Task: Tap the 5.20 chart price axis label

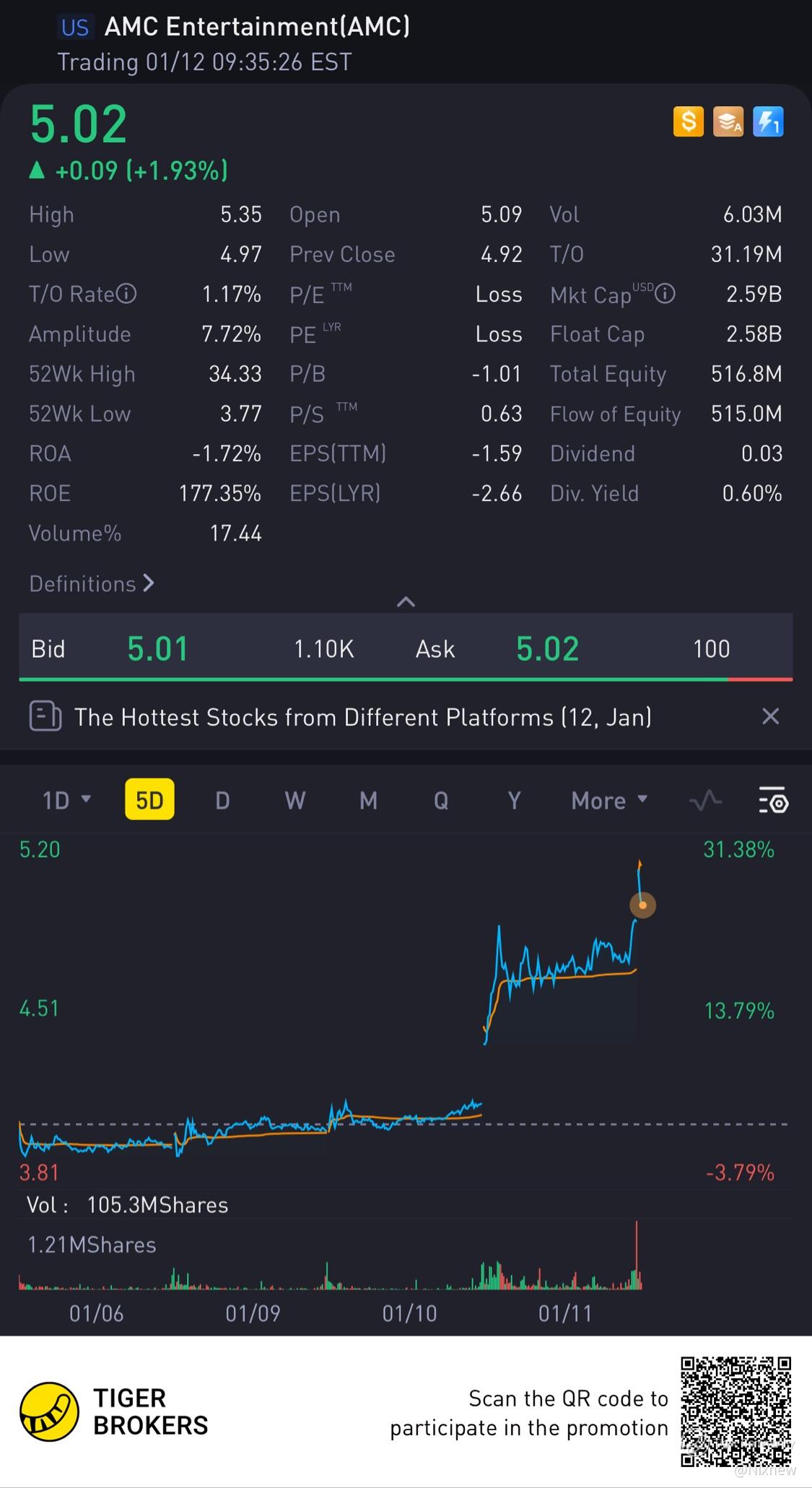Action: (40, 849)
